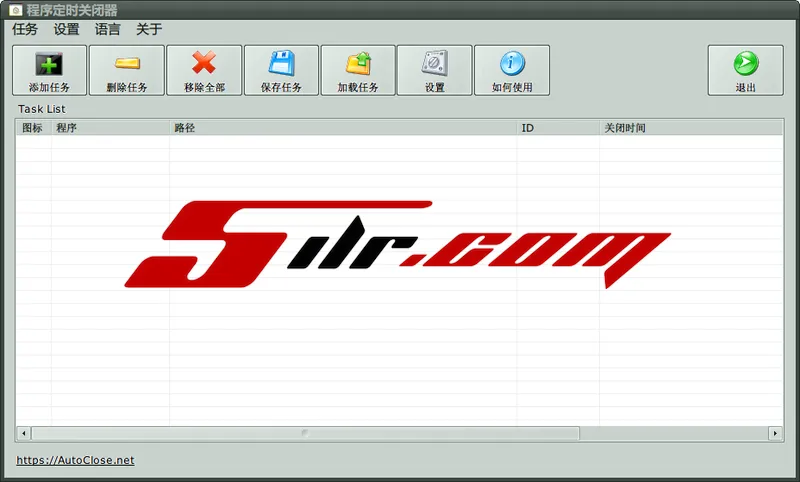The image size is (800, 482).
Task: Click the horizontal scrollbar left arrow
Action: pos(24,434)
